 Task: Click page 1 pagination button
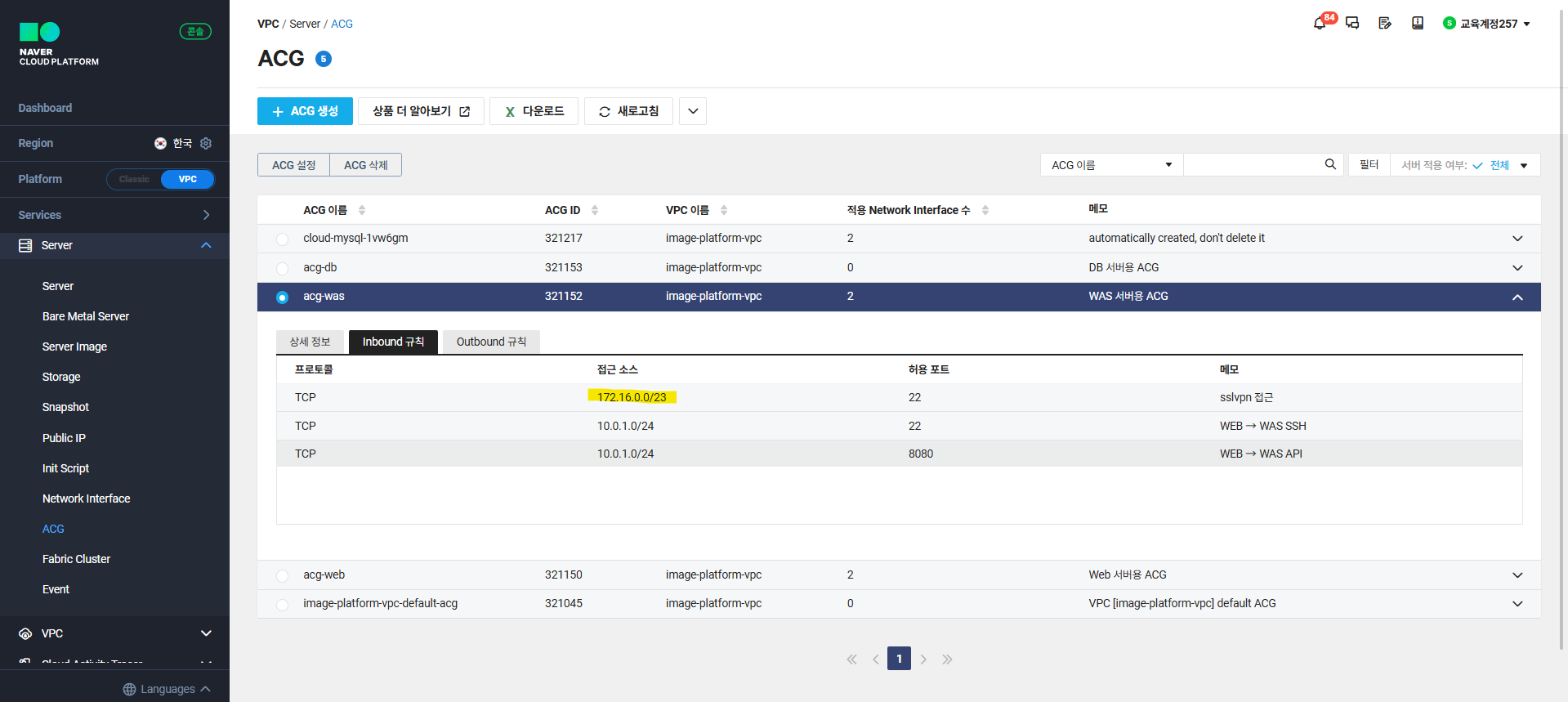899,659
